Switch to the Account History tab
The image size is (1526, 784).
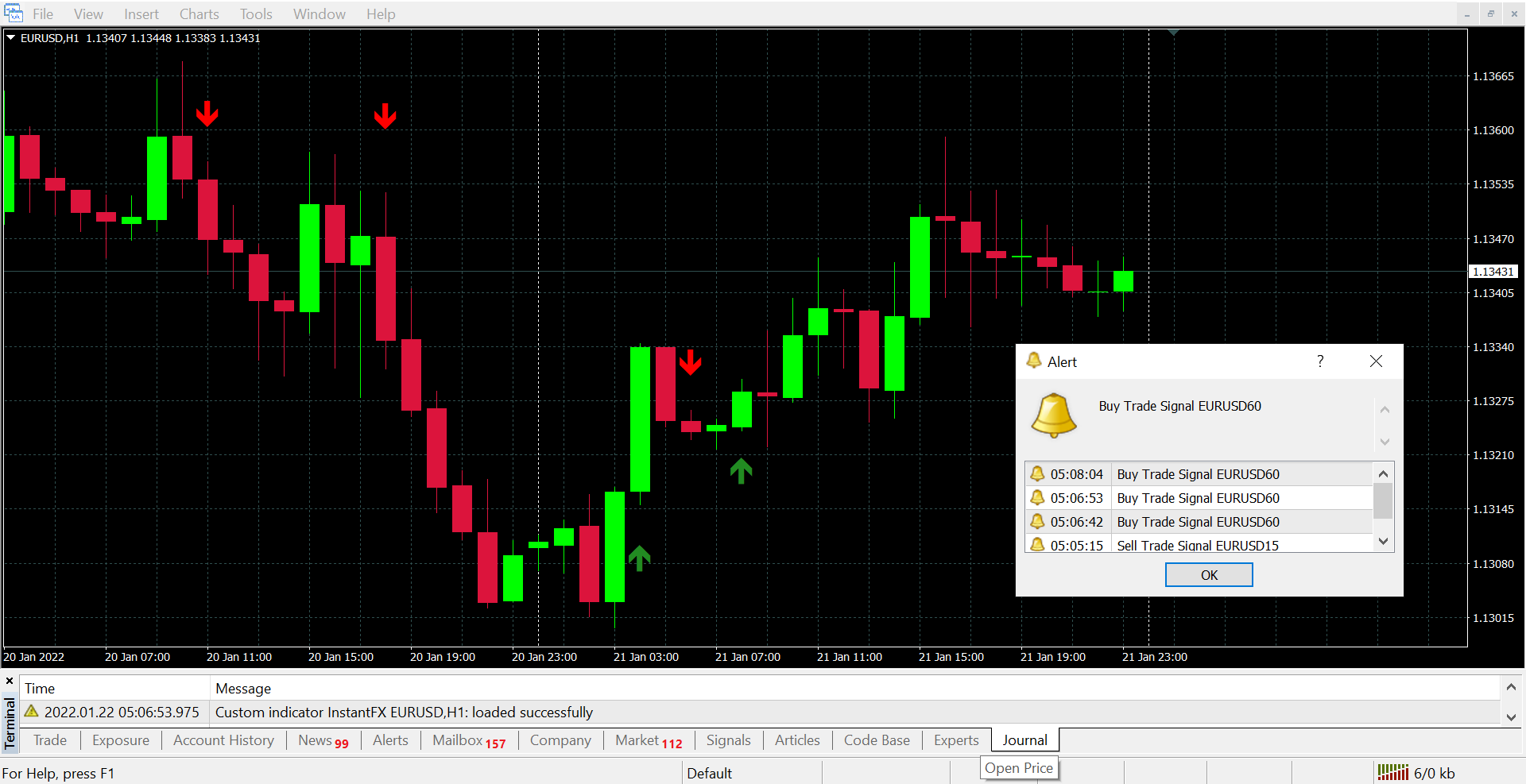click(x=223, y=740)
